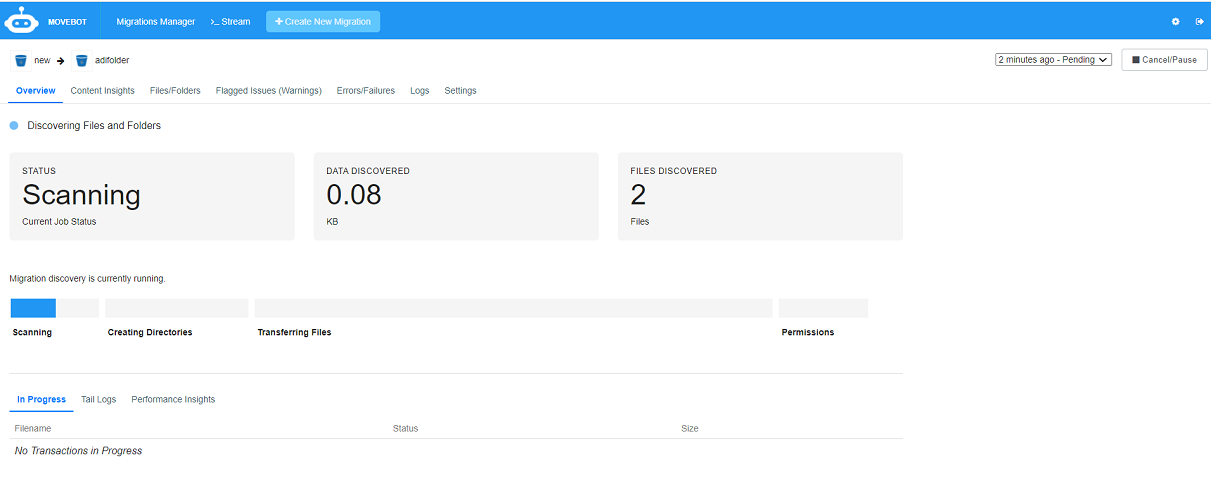Open settings via the gear icon

[x=1176, y=21]
